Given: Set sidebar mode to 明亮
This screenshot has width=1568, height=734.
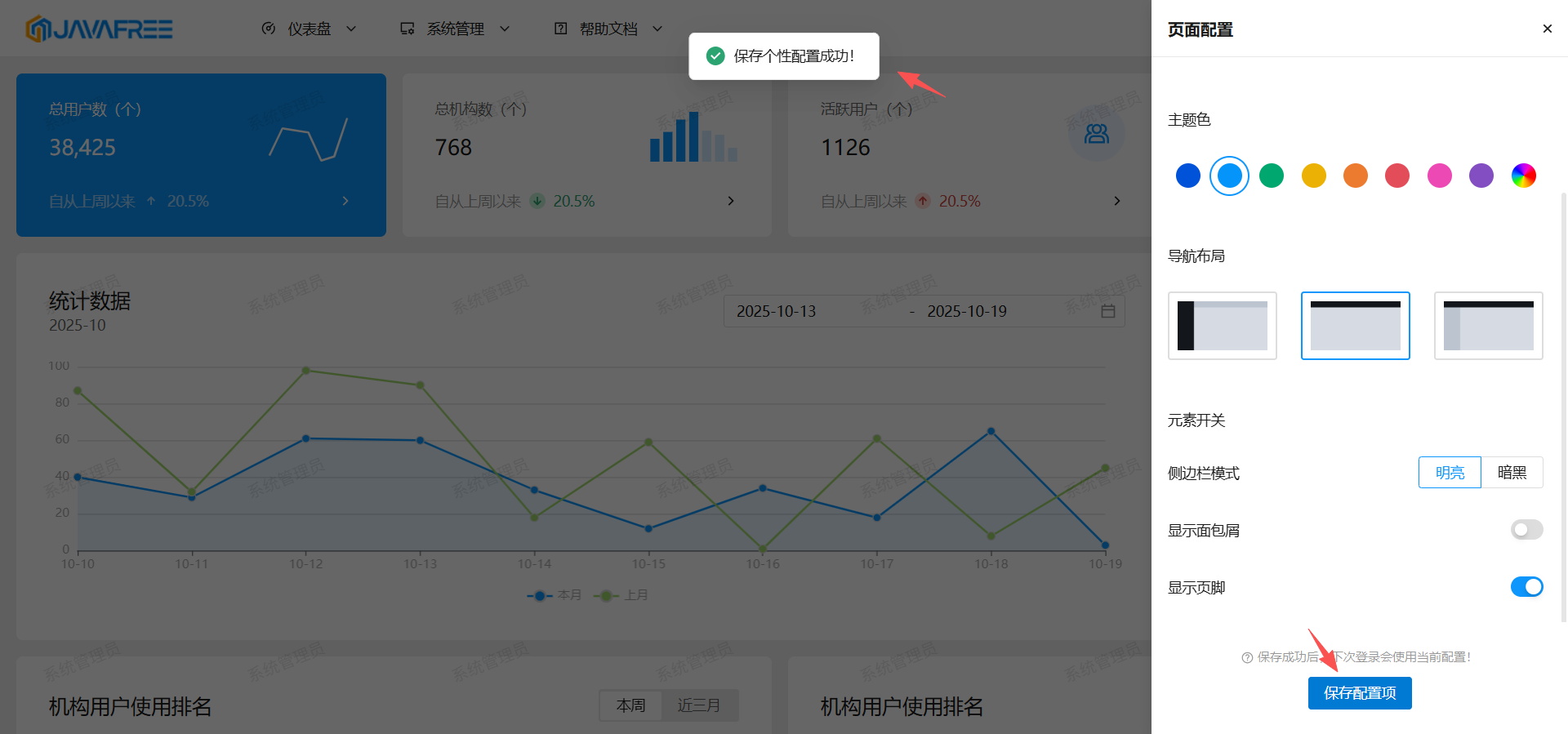Looking at the screenshot, I should point(1450,473).
